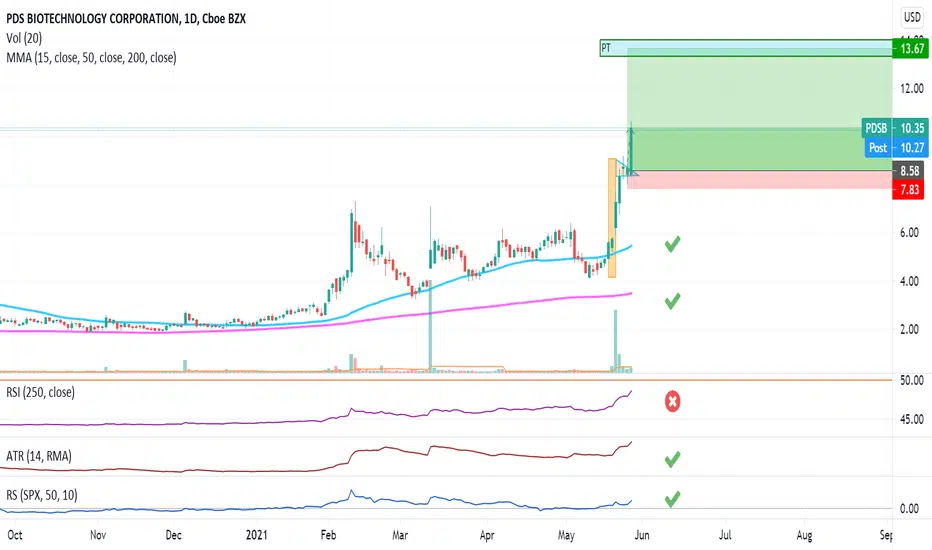Click the 12.00 price axis label

tap(912, 89)
